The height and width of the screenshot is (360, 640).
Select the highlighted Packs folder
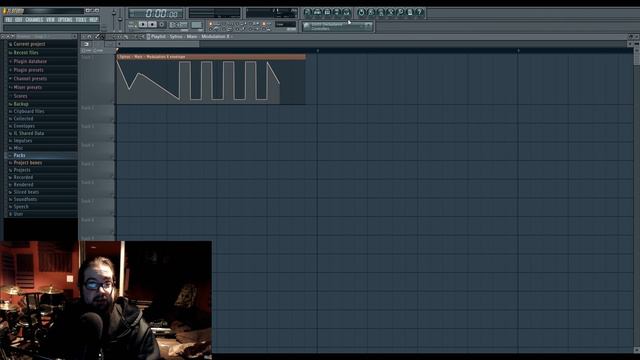coord(41,155)
